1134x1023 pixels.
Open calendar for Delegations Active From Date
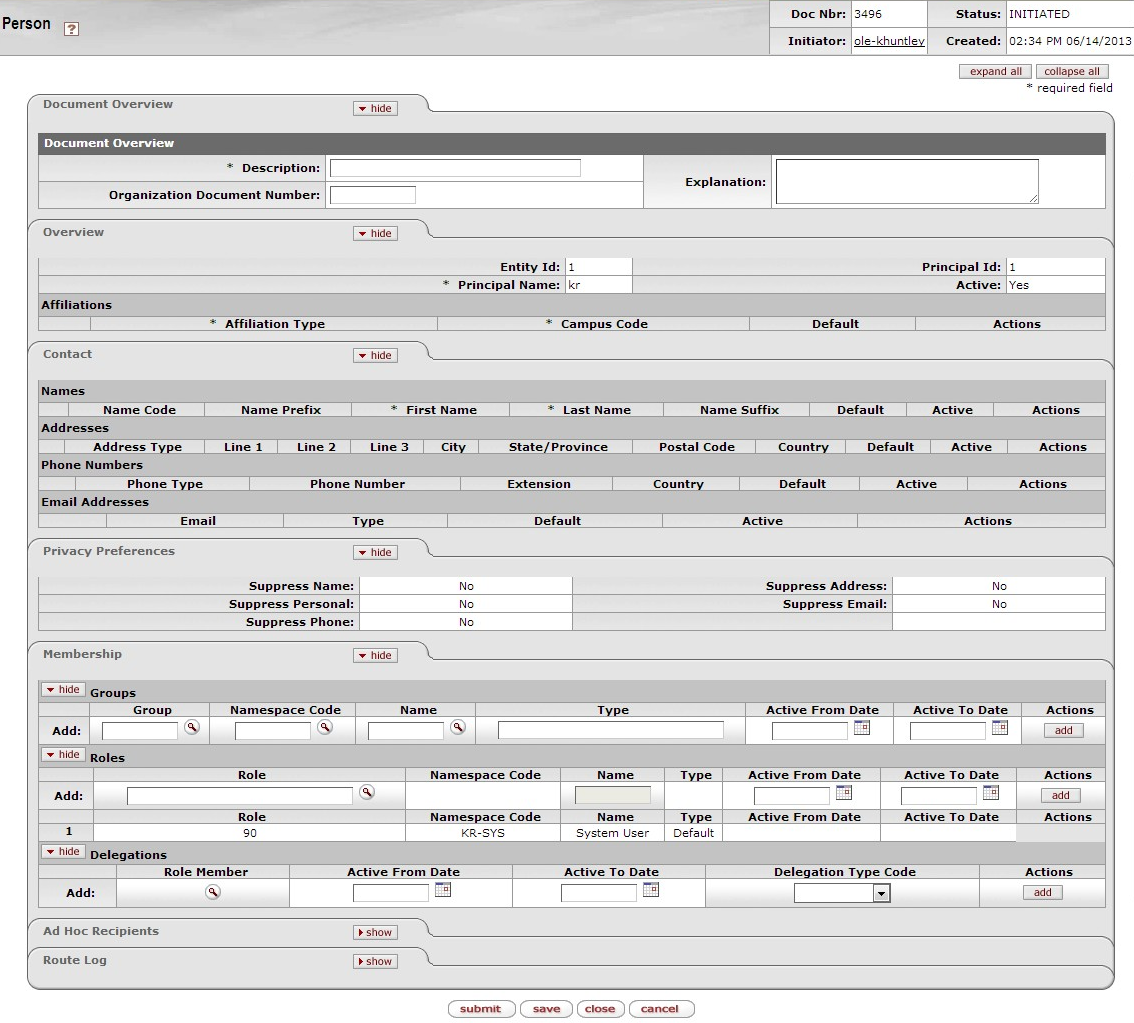442,890
